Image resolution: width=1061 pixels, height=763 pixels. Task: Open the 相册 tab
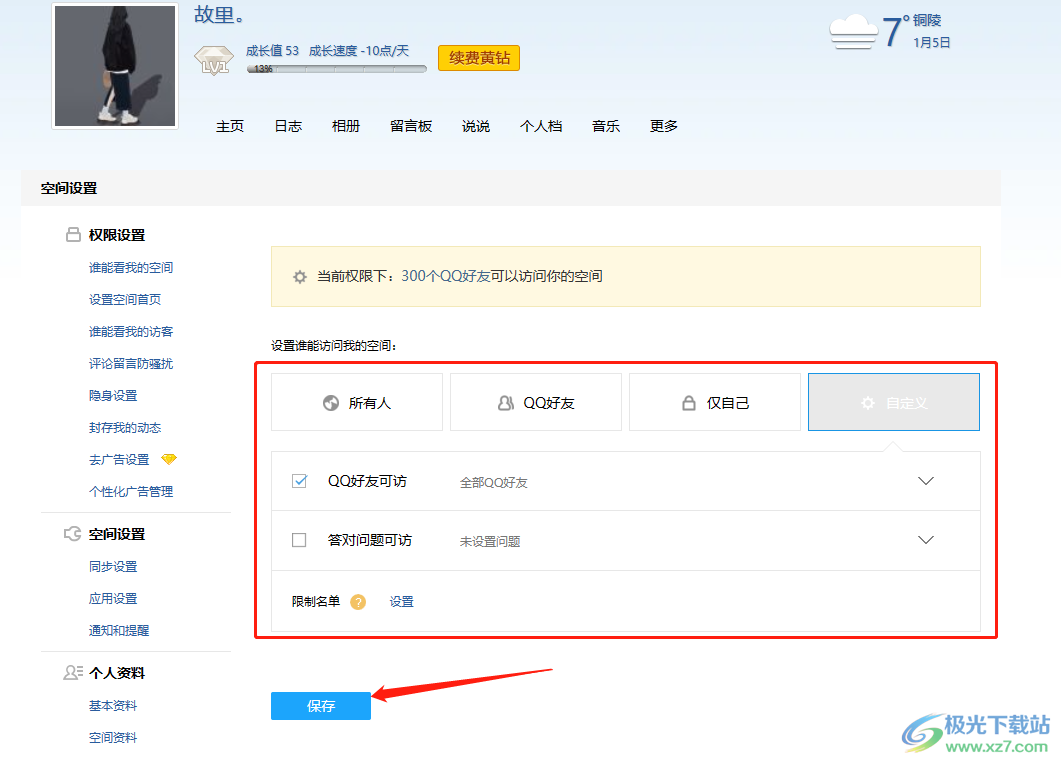pos(346,126)
